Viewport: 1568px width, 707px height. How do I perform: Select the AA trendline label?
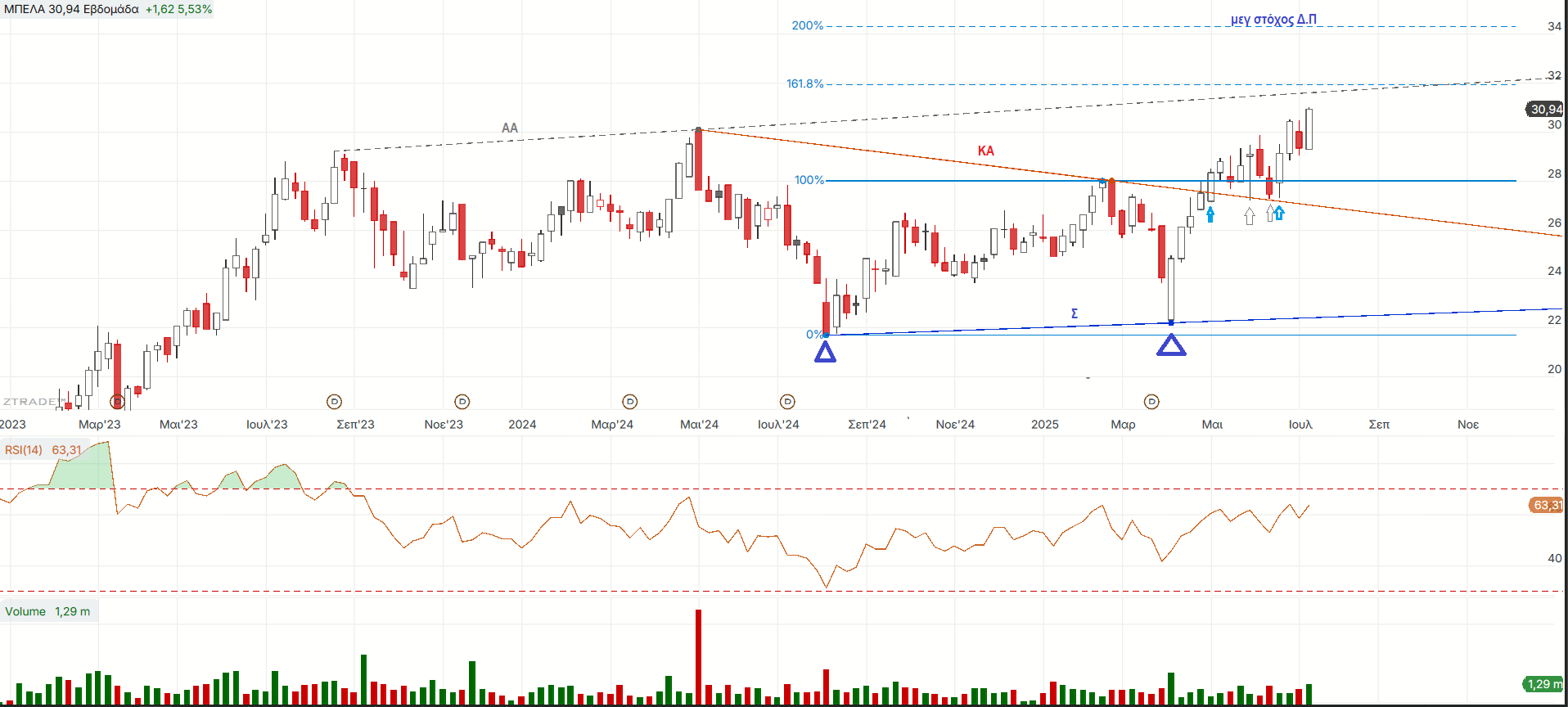510,128
